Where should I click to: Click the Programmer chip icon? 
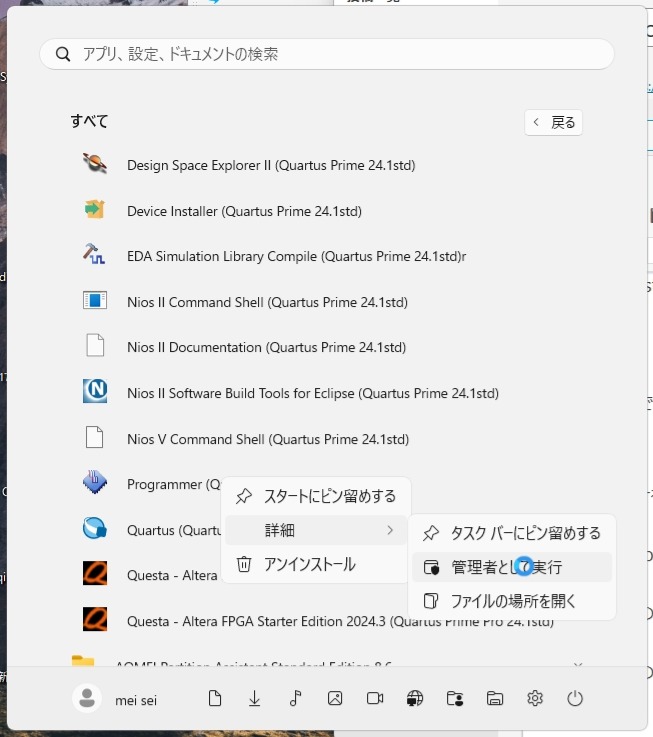(94, 482)
